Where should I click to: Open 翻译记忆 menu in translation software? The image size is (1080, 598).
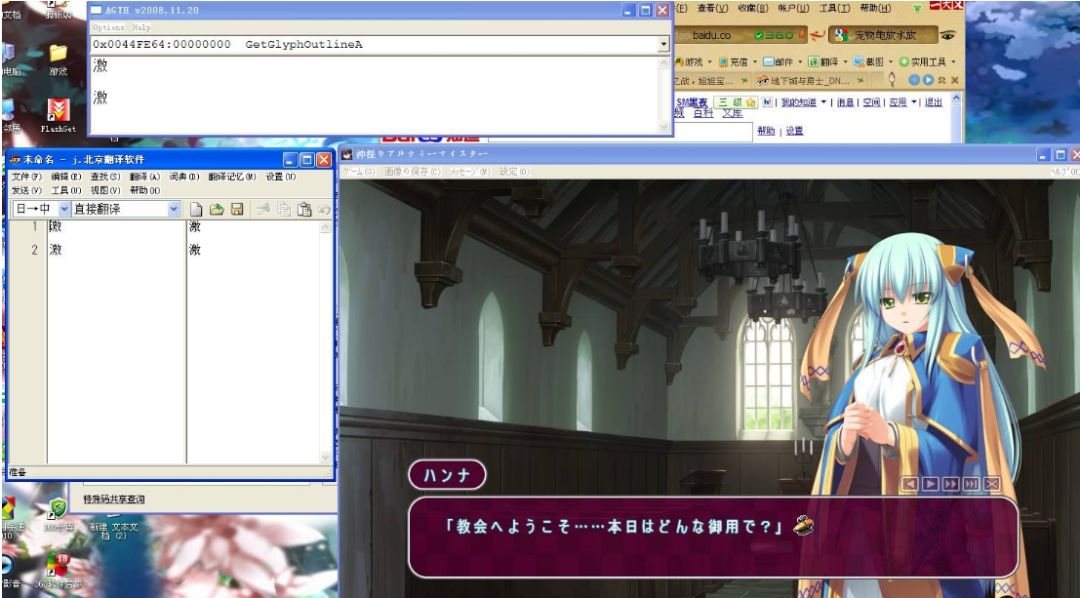[231, 177]
